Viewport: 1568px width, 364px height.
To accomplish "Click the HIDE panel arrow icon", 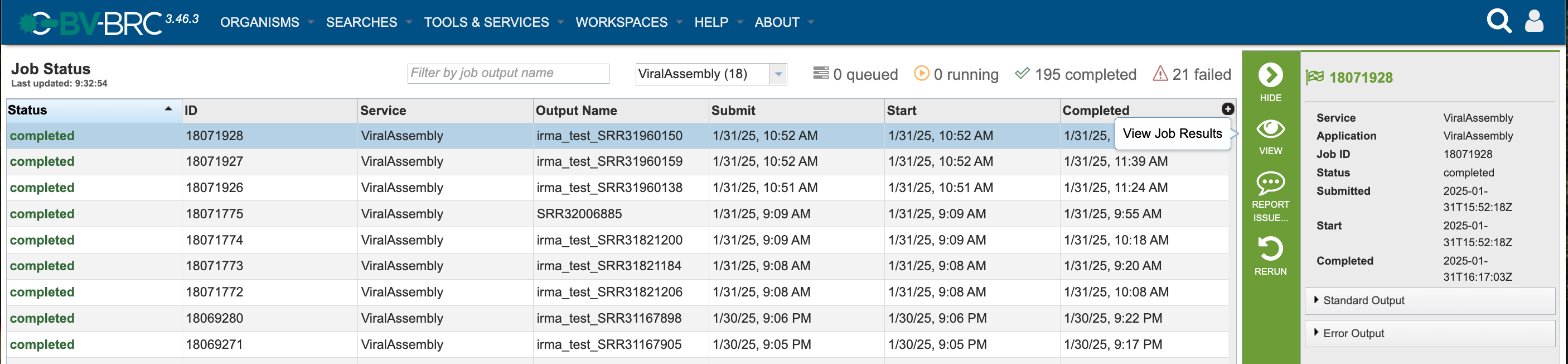I will (x=1270, y=75).
